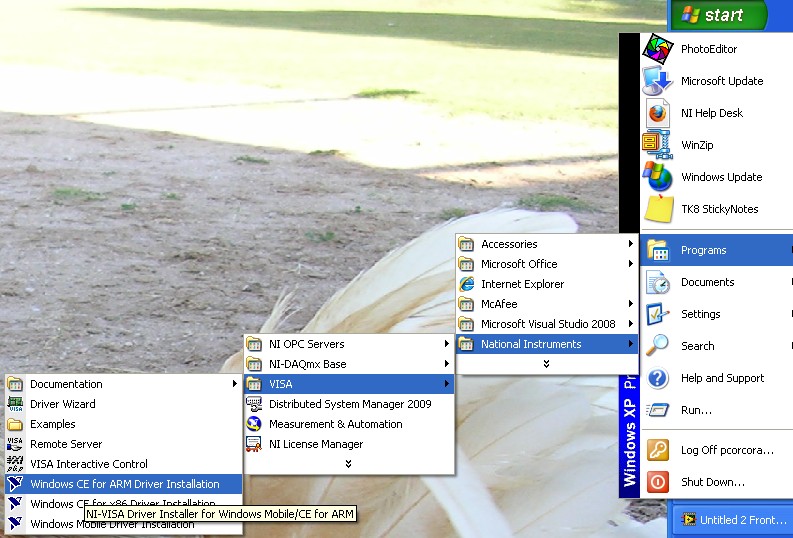This screenshot has height=538, width=793.
Task: Expand the Accessories submenu arrow
Action: [x=631, y=244]
